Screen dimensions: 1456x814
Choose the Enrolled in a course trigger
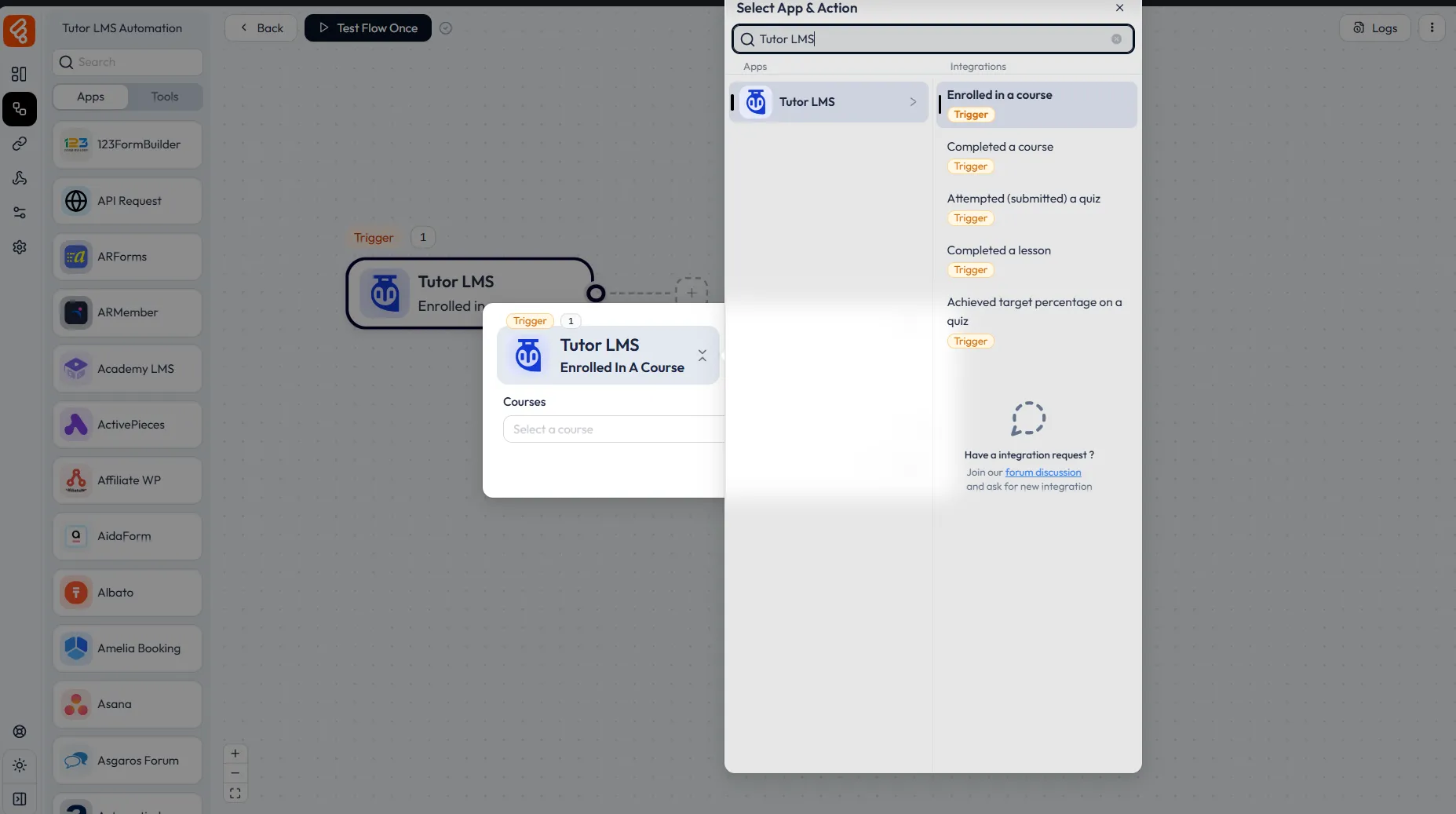point(1037,104)
